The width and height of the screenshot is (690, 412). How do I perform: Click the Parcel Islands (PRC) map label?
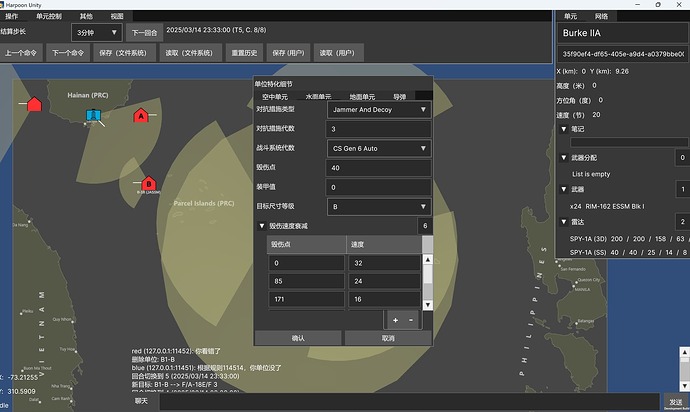point(204,203)
